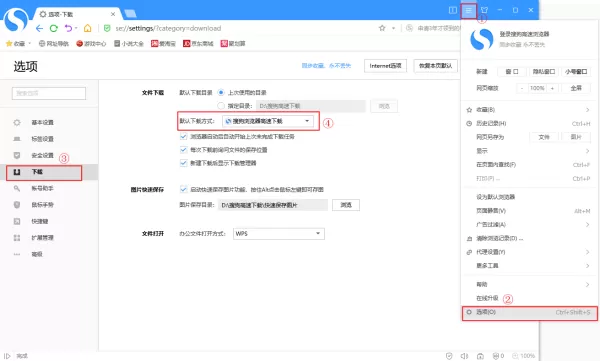The height and width of the screenshot is (361, 600).
Task: Select the 指定目录 radio button
Action: [221, 106]
